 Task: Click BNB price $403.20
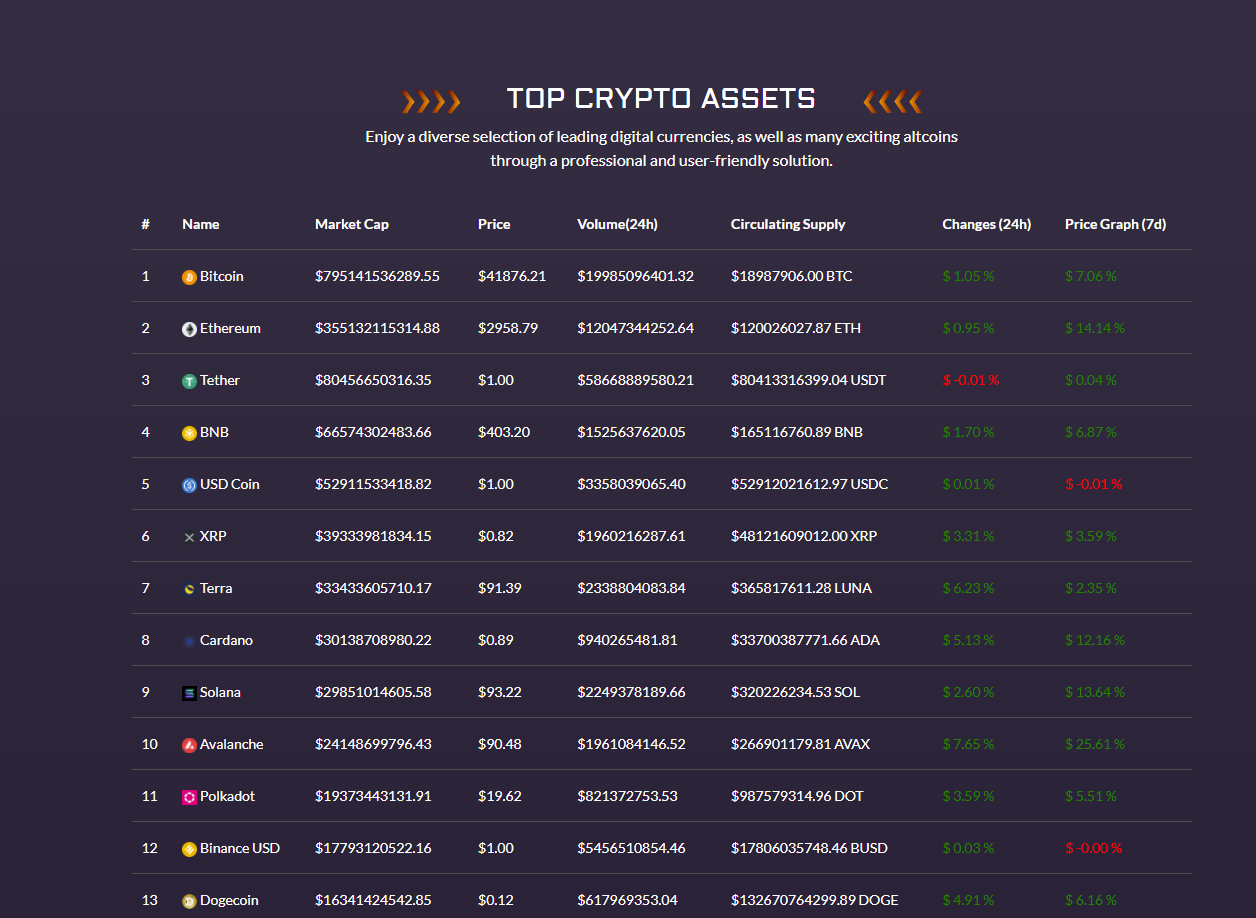click(505, 432)
